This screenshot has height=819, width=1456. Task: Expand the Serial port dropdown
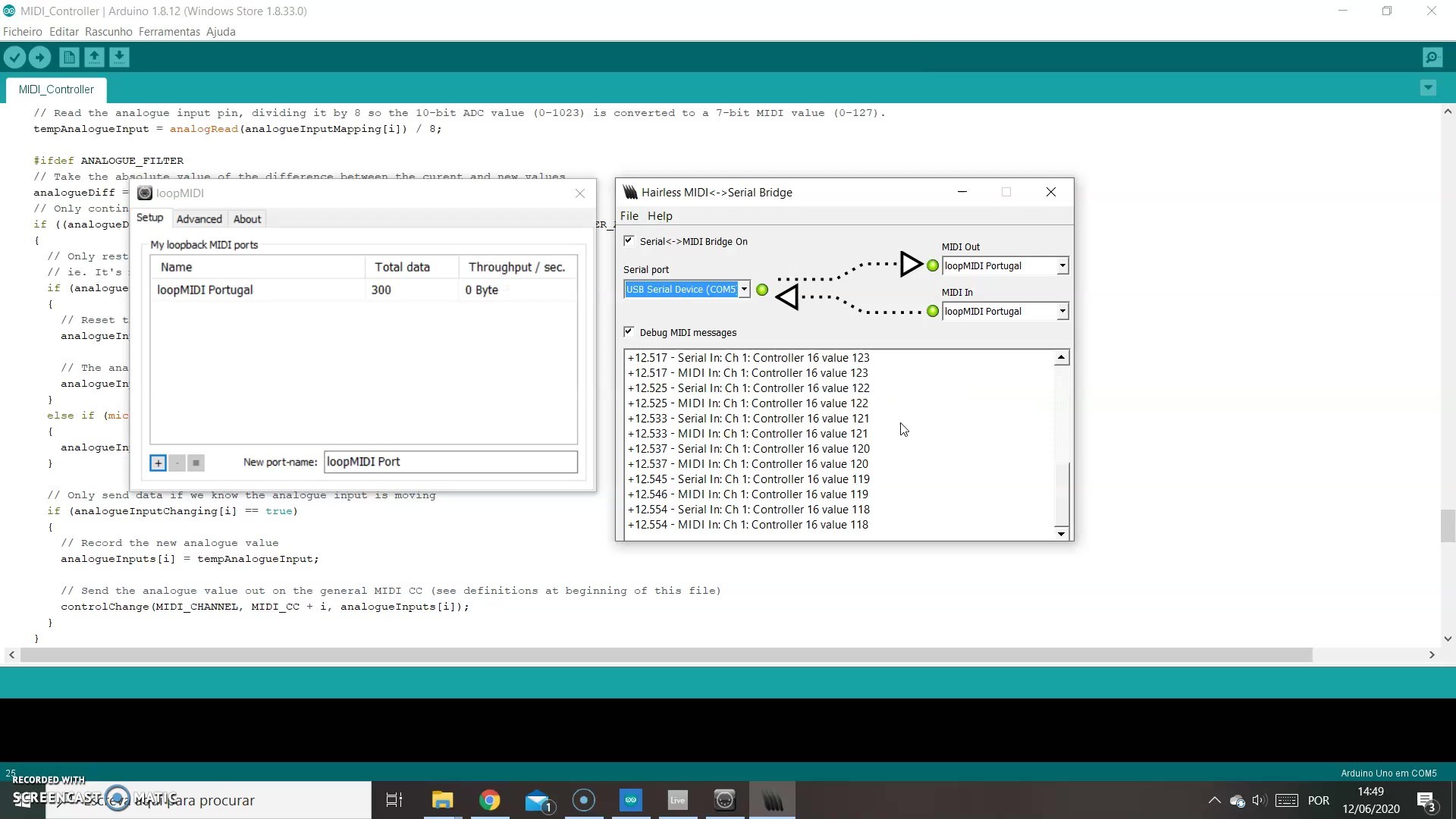[x=744, y=289]
